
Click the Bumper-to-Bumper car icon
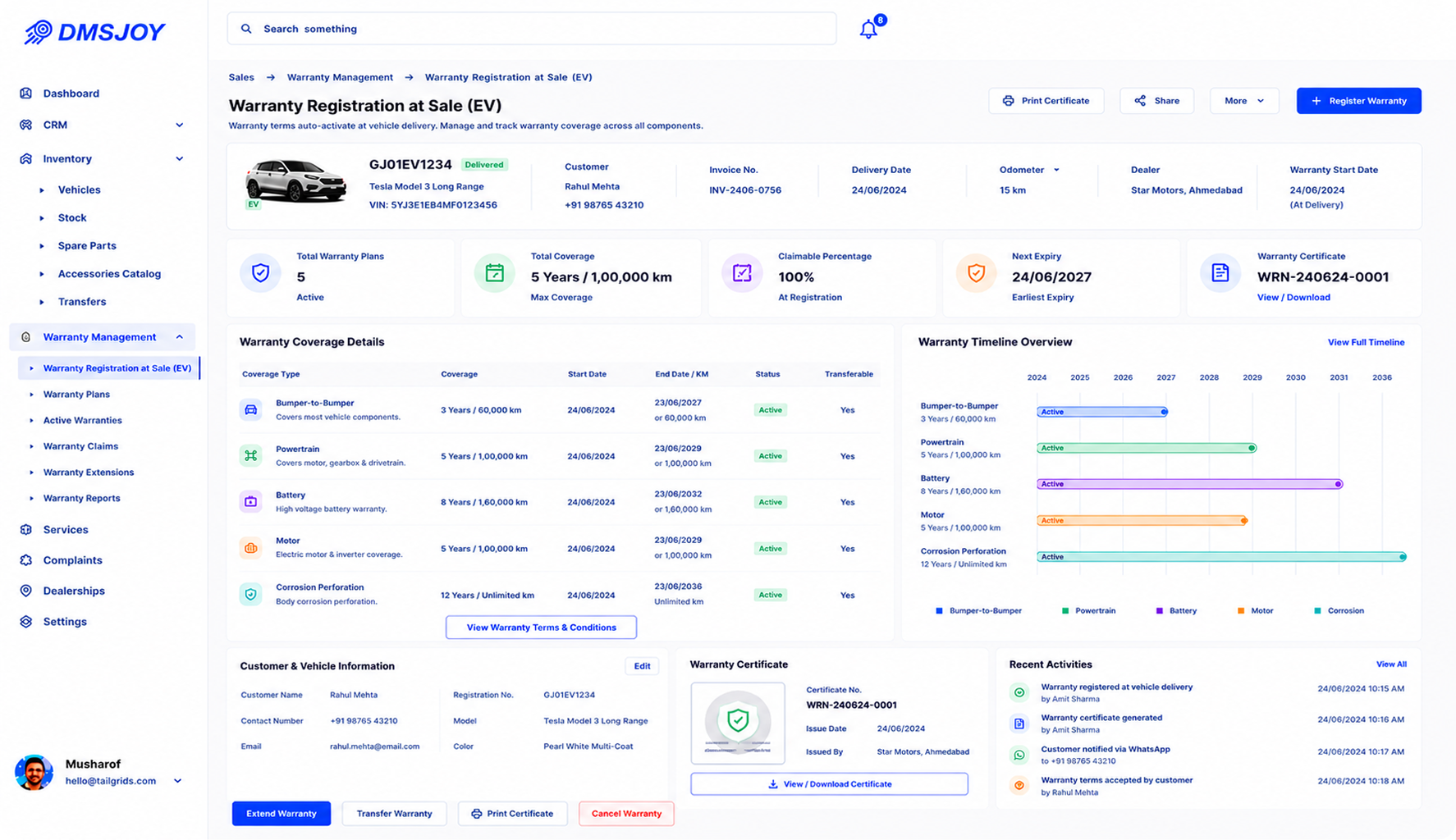(251, 409)
